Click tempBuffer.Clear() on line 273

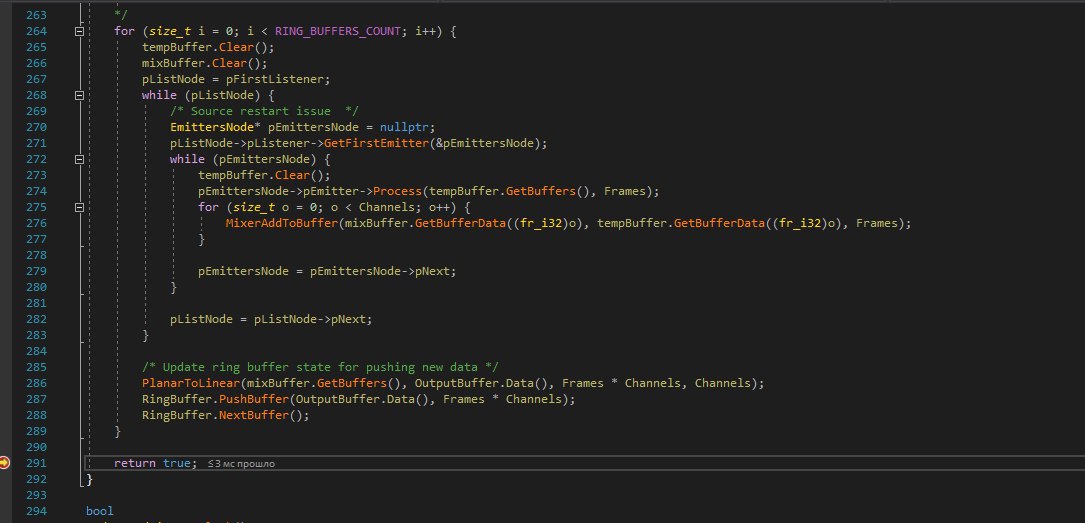[x=264, y=175]
